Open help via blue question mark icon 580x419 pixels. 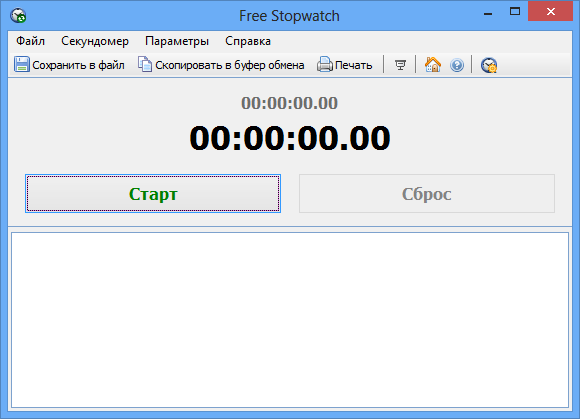pyautogui.click(x=457, y=65)
